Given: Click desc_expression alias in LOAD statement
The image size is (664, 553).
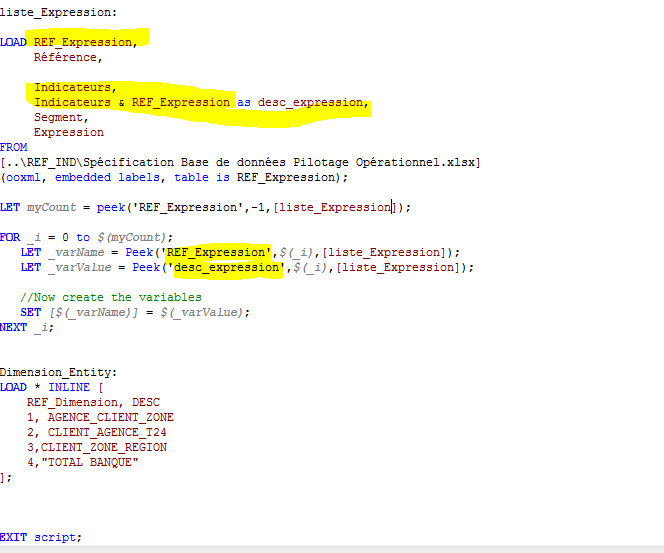Looking at the screenshot, I should tap(313, 102).
